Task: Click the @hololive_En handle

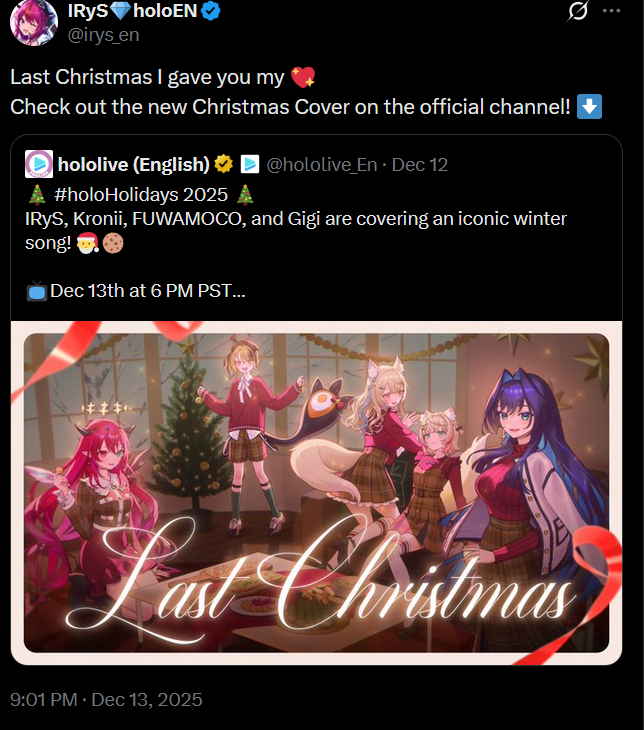Action: click(x=321, y=164)
